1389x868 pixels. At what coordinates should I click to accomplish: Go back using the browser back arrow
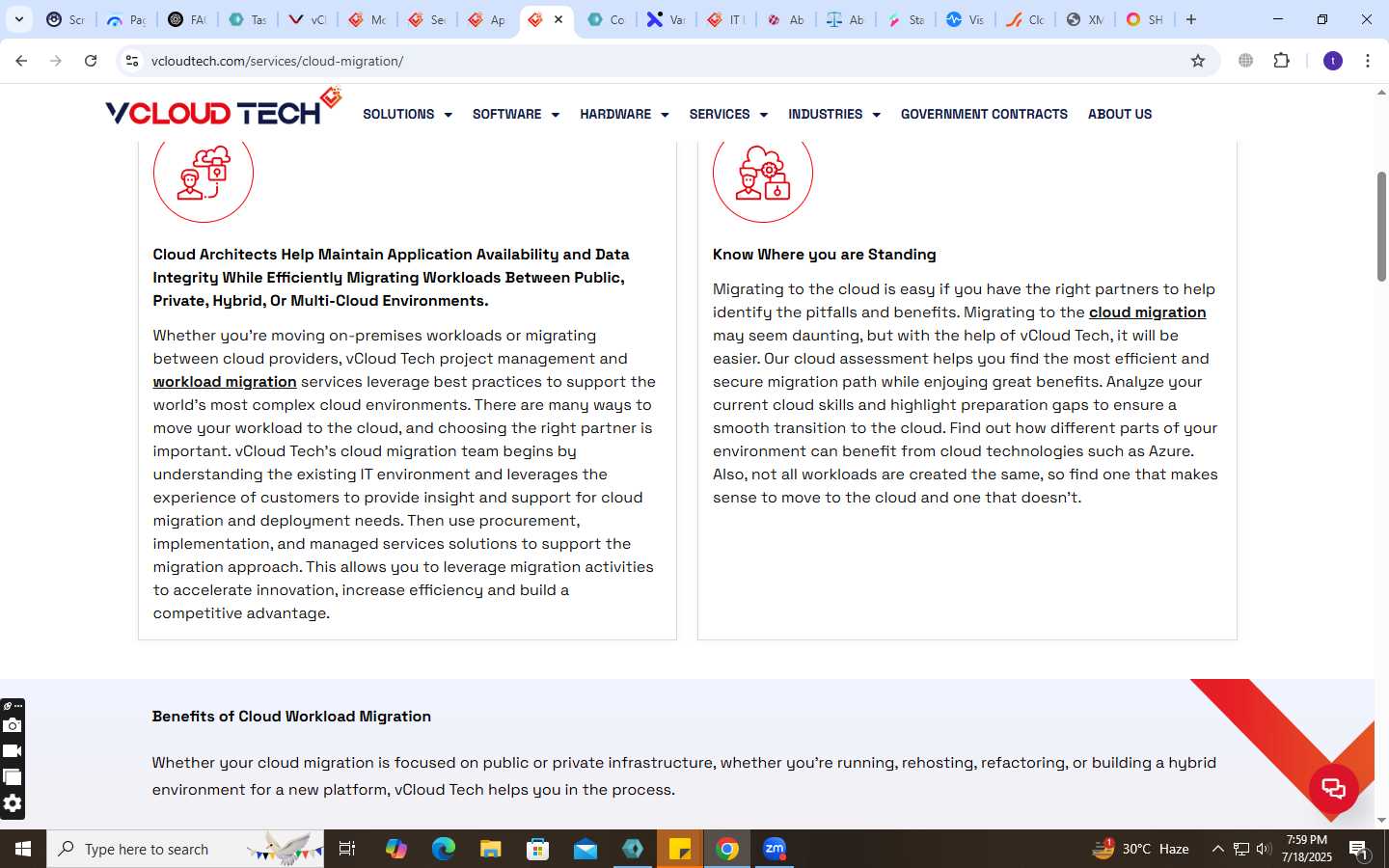(21, 61)
